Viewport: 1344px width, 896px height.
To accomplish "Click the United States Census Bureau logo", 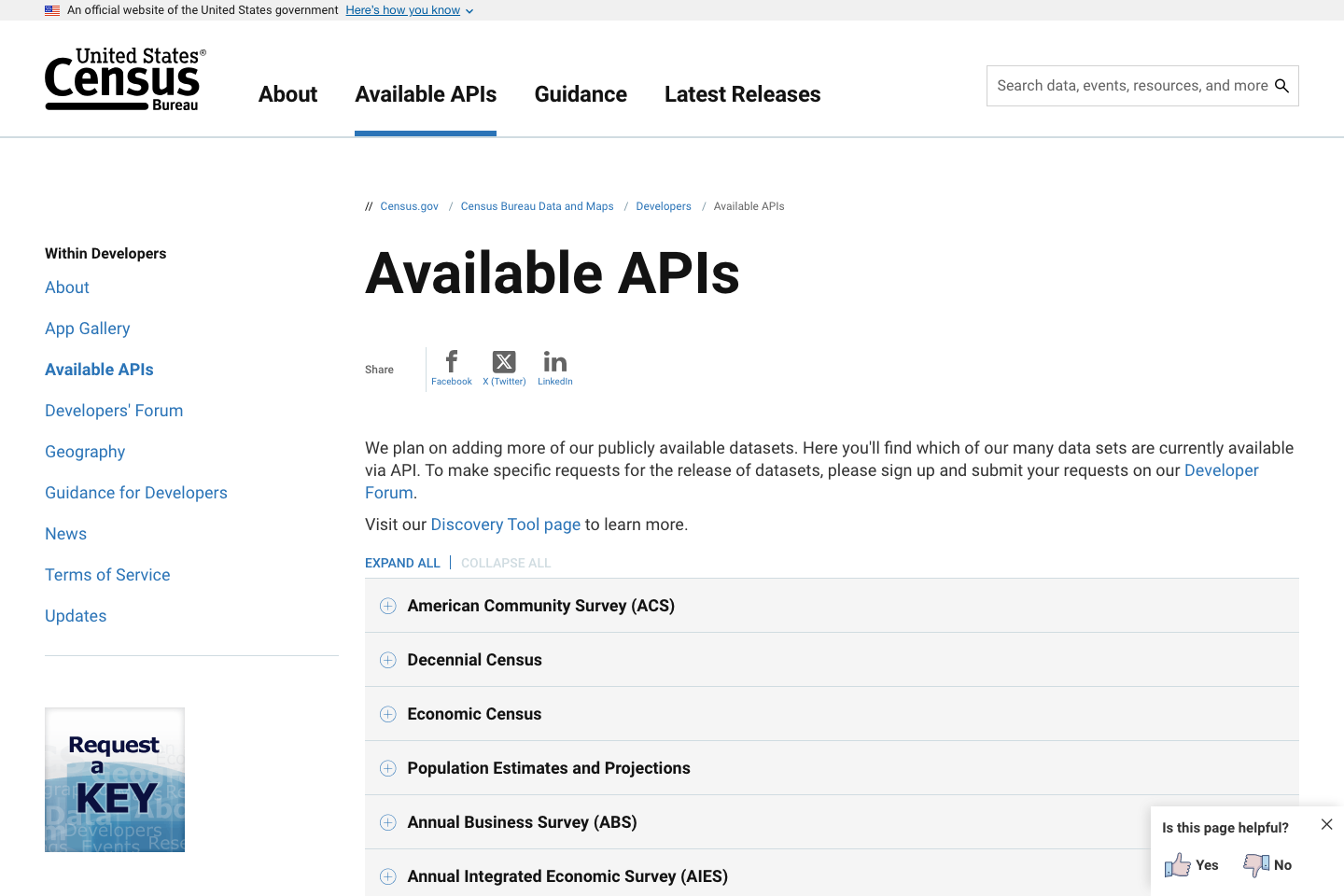I will point(124,78).
